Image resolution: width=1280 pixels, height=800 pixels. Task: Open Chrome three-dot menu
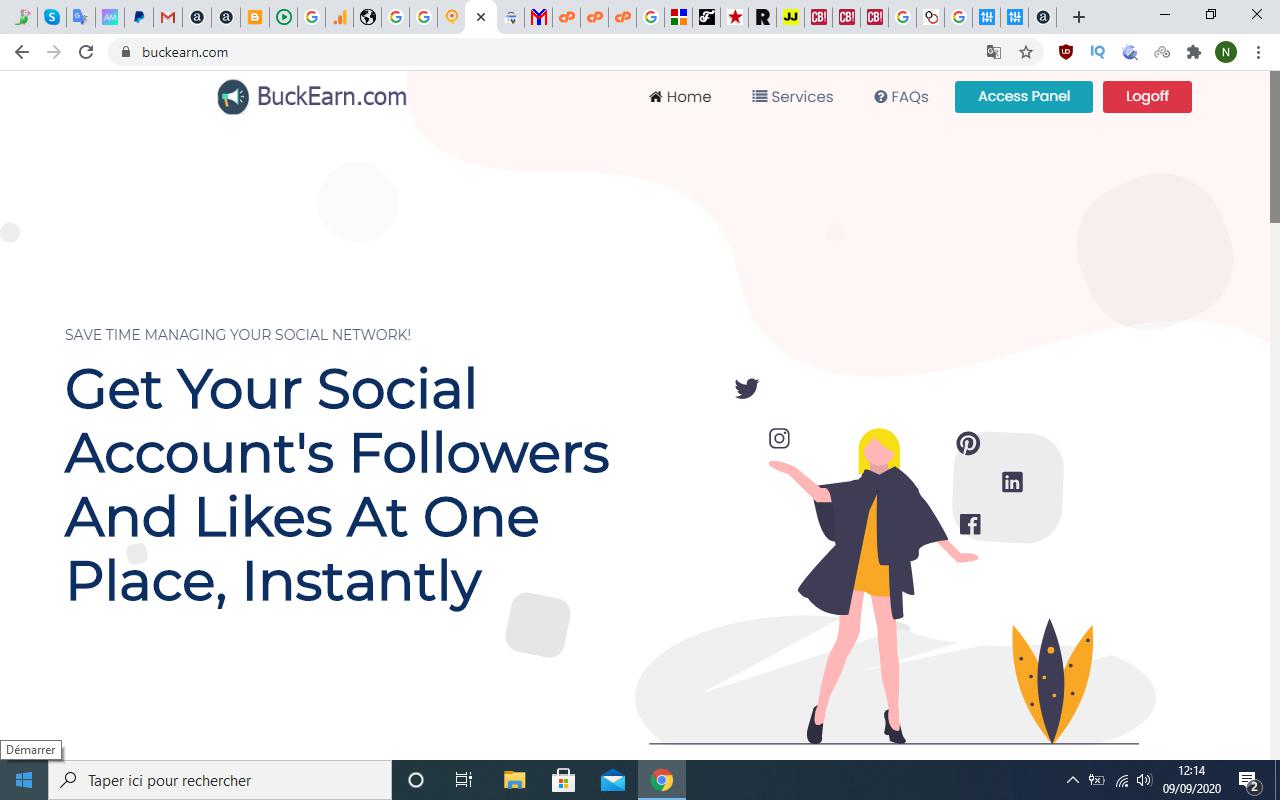1258,52
